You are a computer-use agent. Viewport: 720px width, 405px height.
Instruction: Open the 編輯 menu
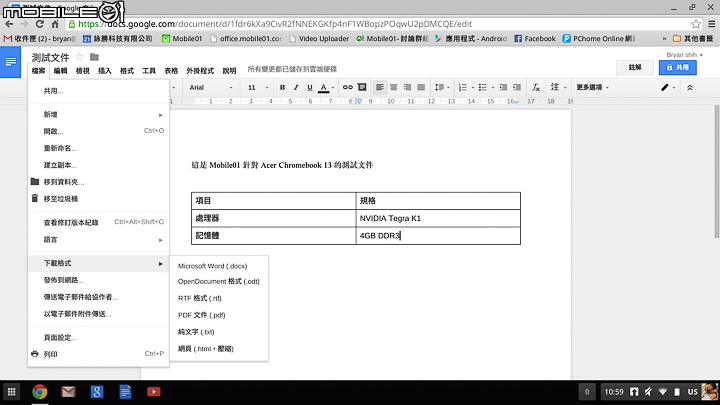(x=60, y=71)
